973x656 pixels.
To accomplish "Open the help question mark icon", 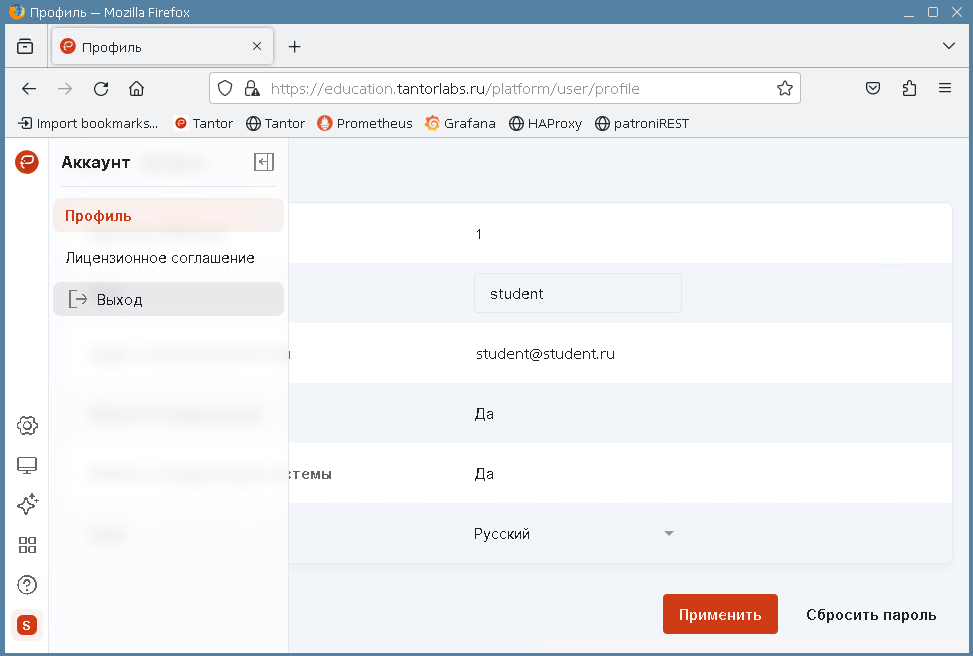I will (x=28, y=584).
